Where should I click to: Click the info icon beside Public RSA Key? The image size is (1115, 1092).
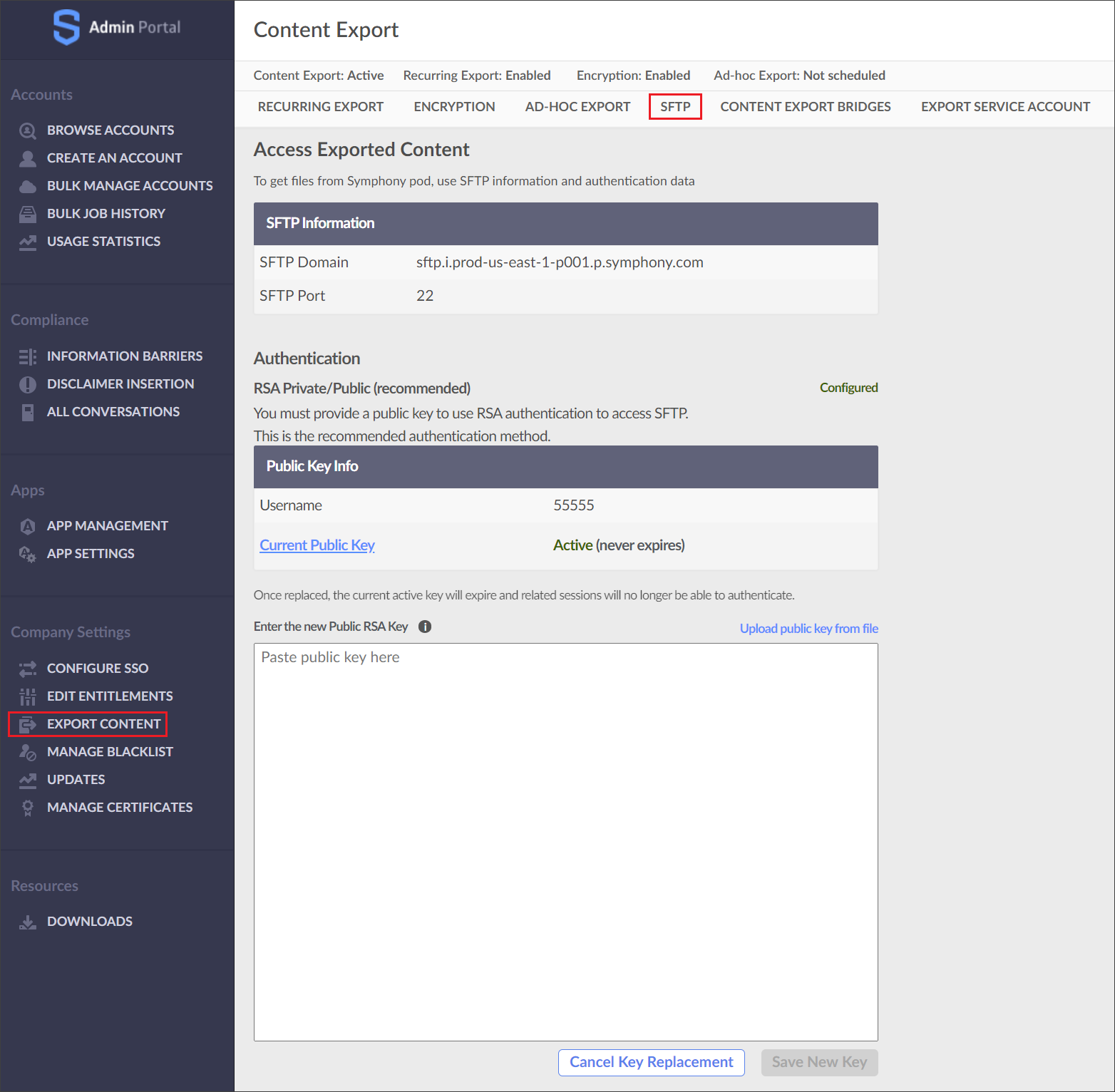pos(425,627)
